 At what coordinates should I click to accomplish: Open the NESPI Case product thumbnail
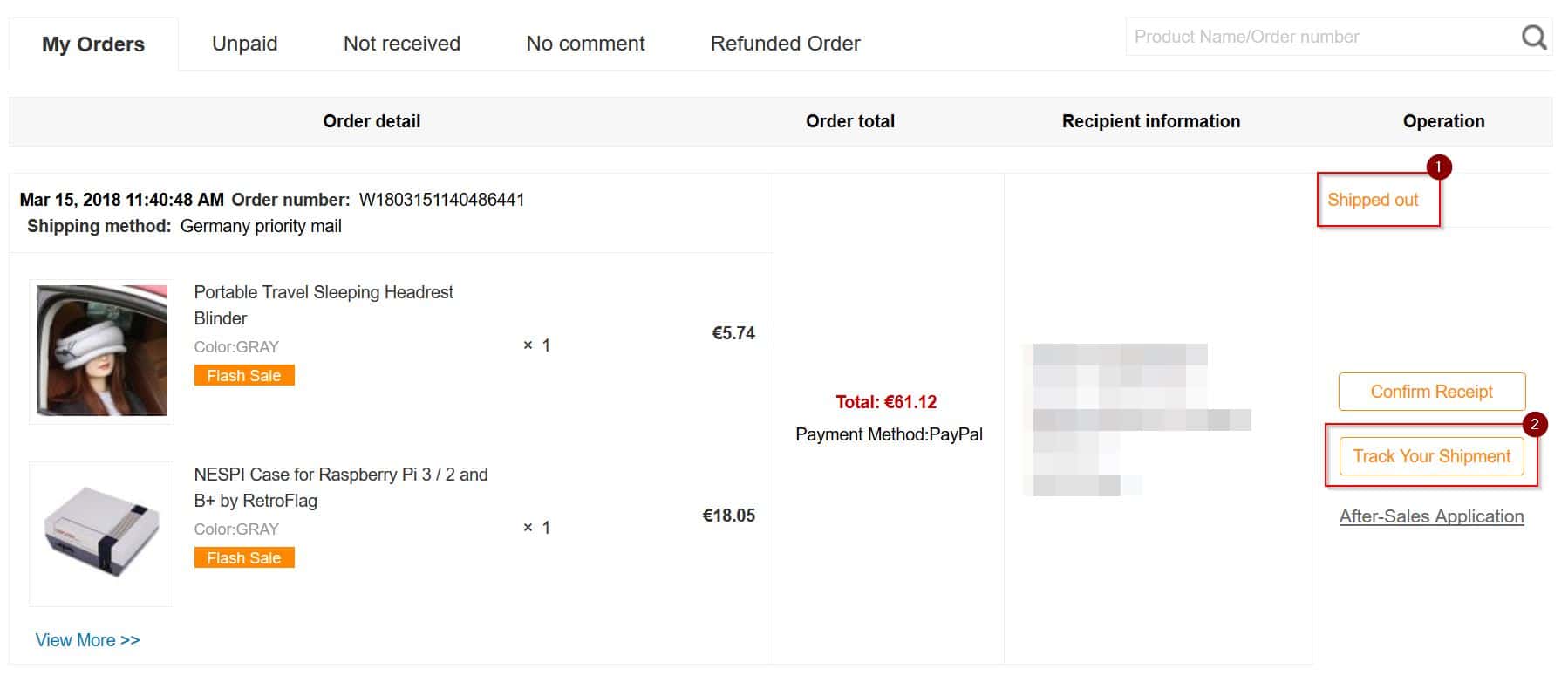click(x=102, y=534)
